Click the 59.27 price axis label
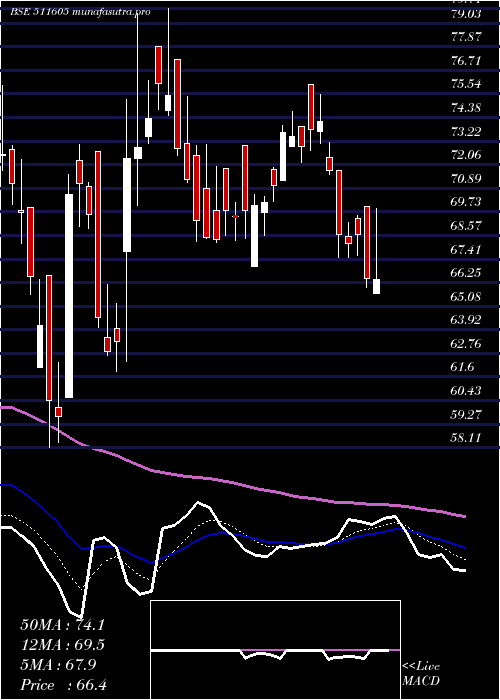 click(466, 414)
